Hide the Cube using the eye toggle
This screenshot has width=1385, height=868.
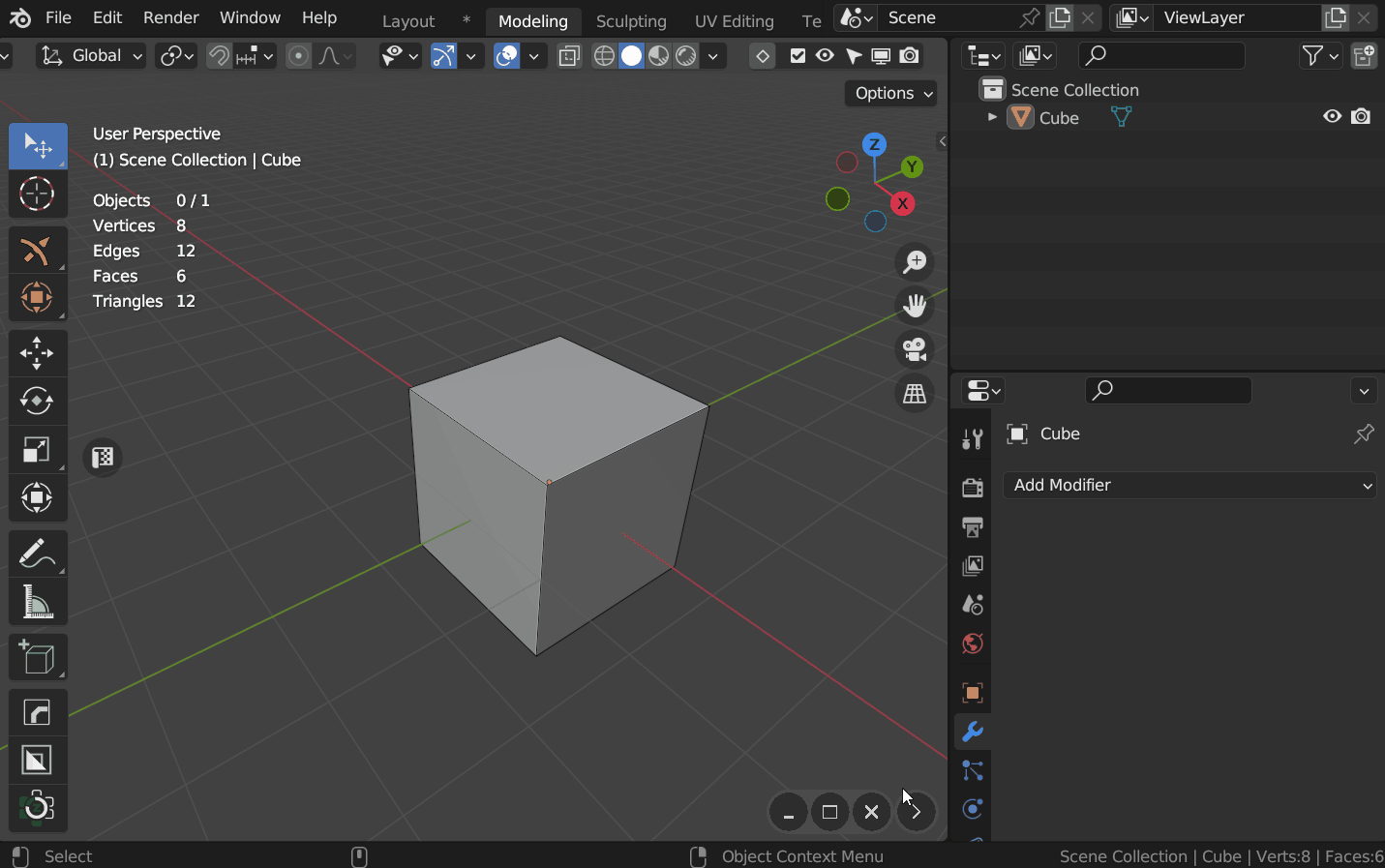click(x=1332, y=116)
